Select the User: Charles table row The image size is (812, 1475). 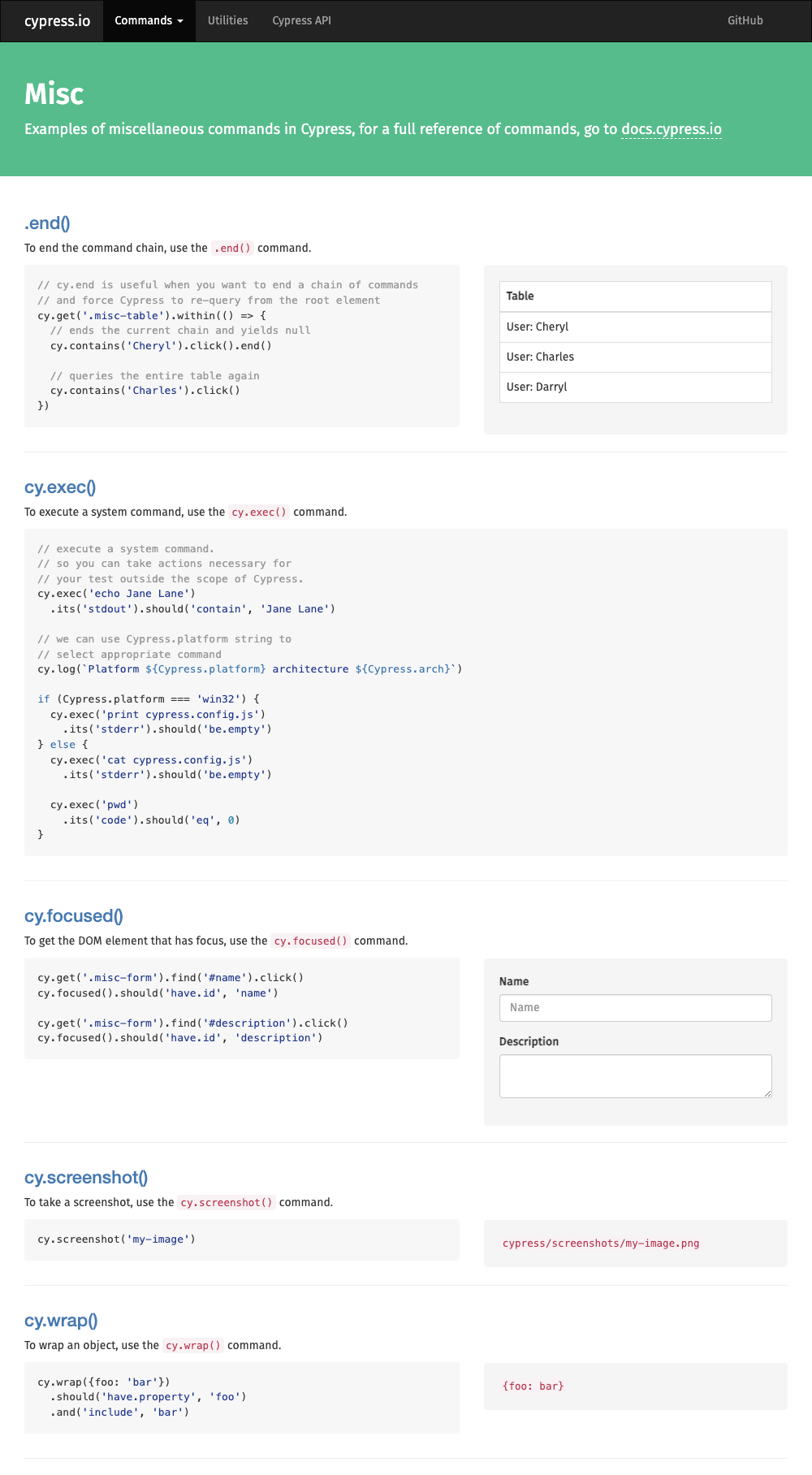click(x=635, y=357)
